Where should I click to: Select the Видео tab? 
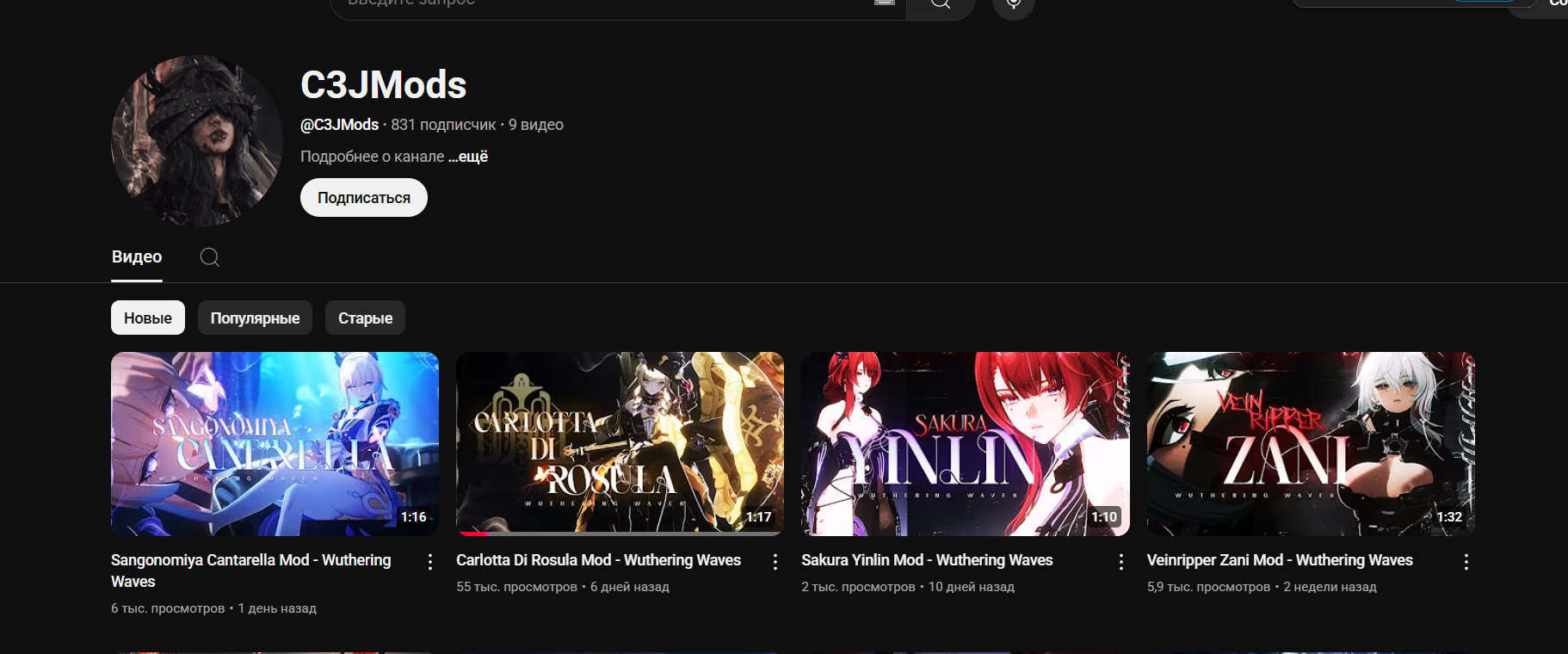click(x=137, y=256)
